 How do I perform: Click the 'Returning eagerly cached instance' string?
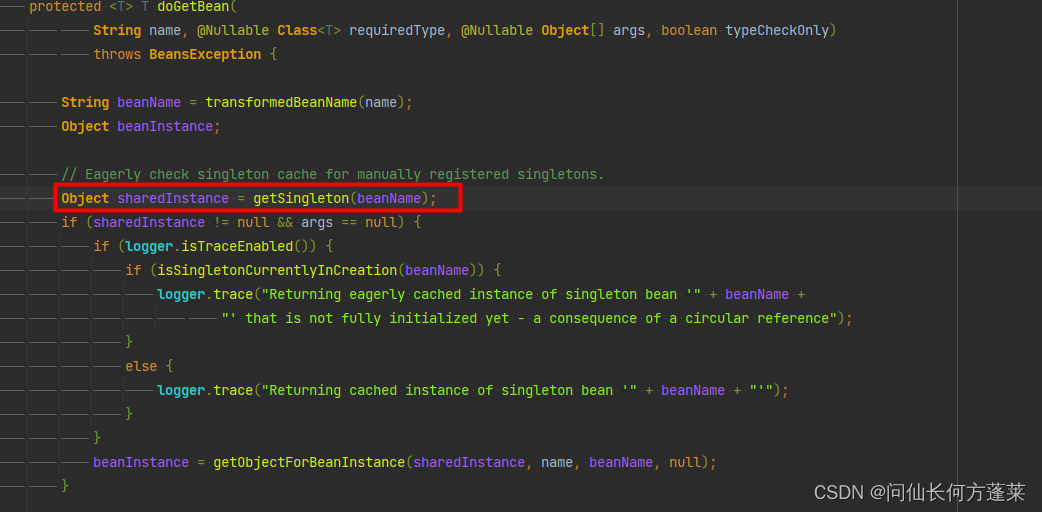coord(480,294)
